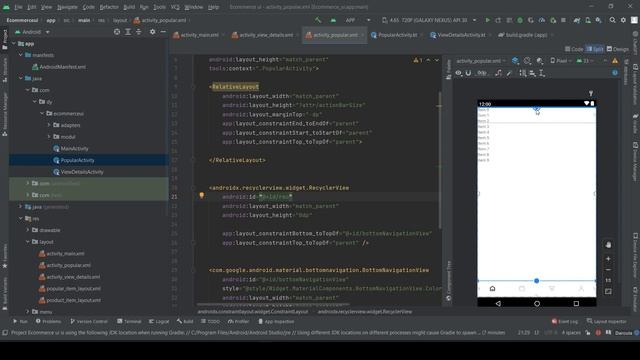Open the Galaxy Nexus device selector dropdown

click(429, 20)
